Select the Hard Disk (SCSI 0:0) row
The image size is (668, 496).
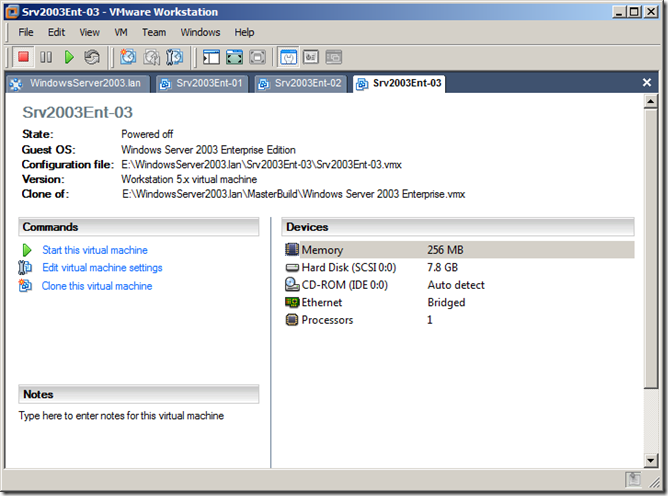460,268
